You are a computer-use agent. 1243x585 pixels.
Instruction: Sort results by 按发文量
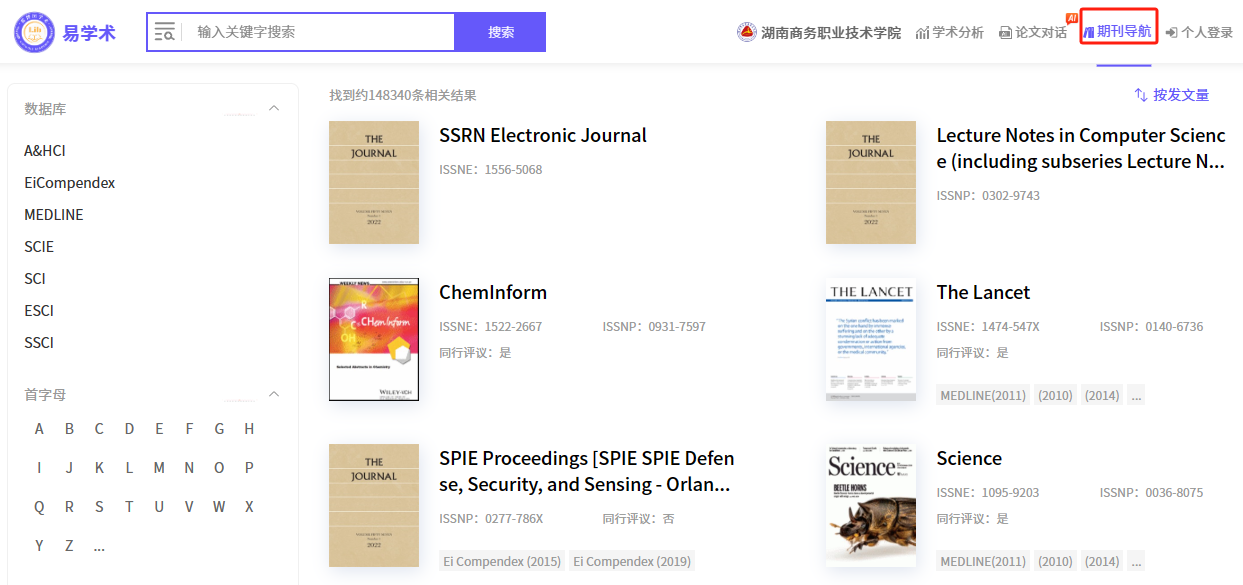[x=1171, y=95]
